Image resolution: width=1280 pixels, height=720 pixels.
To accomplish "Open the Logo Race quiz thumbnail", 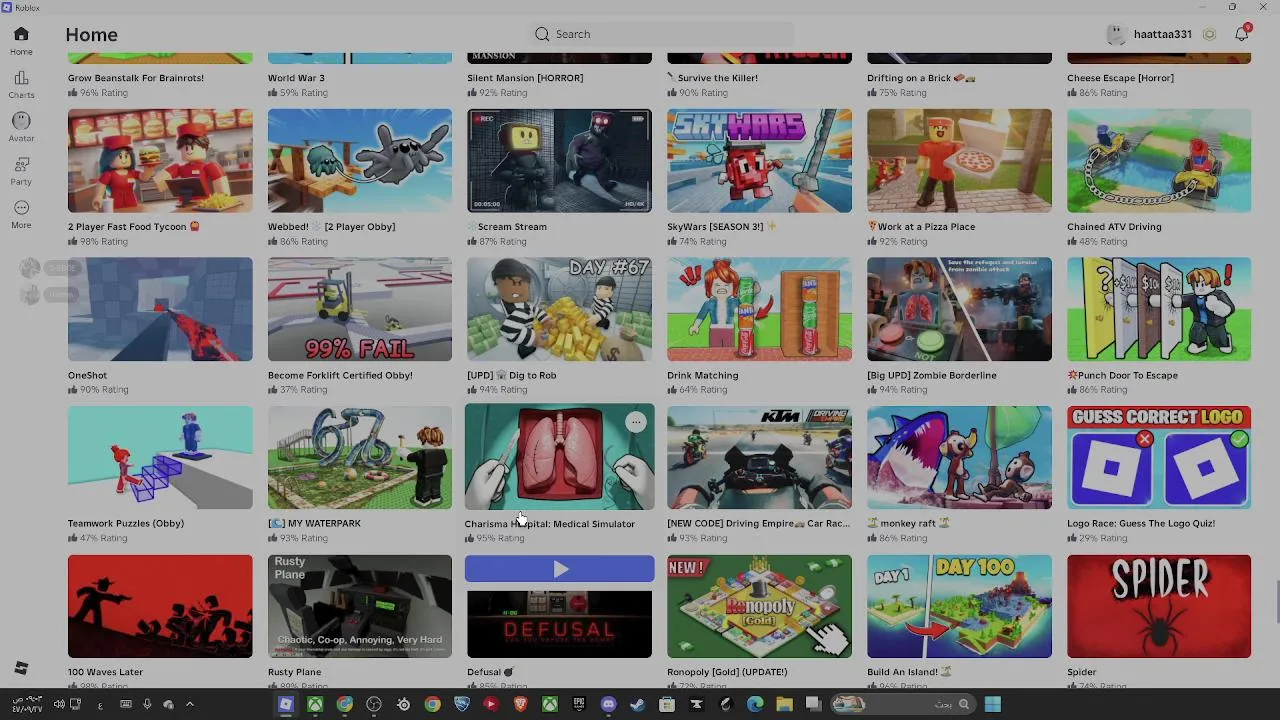I will pyautogui.click(x=1159, y=457).
